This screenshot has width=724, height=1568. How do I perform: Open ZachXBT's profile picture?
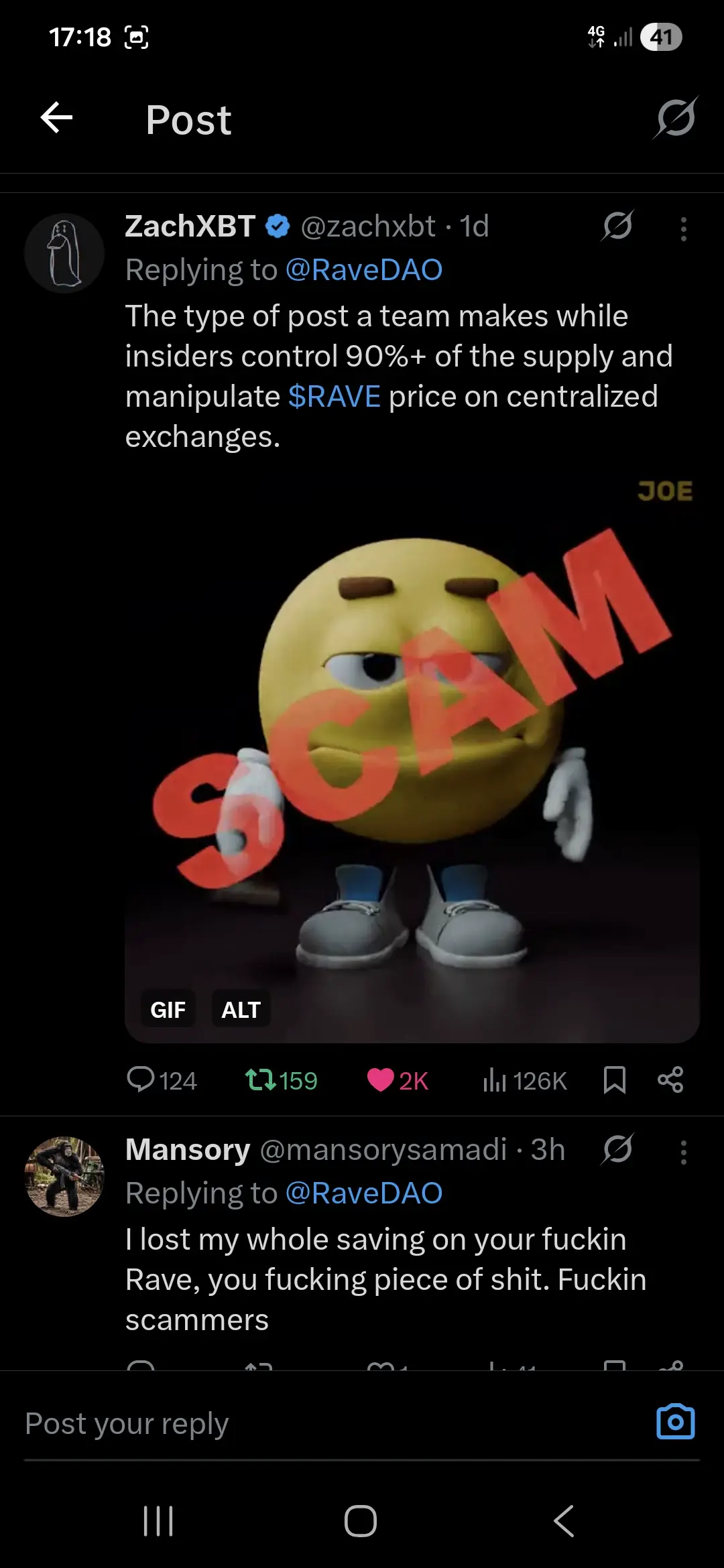tap(64, 253)
